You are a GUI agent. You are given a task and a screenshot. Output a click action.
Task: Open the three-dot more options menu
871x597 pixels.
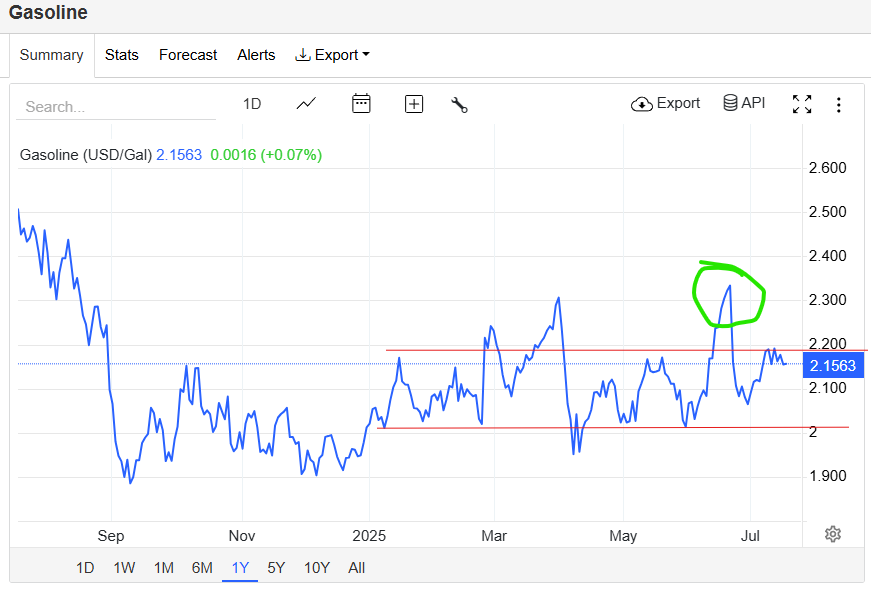(x=838, y=104)
